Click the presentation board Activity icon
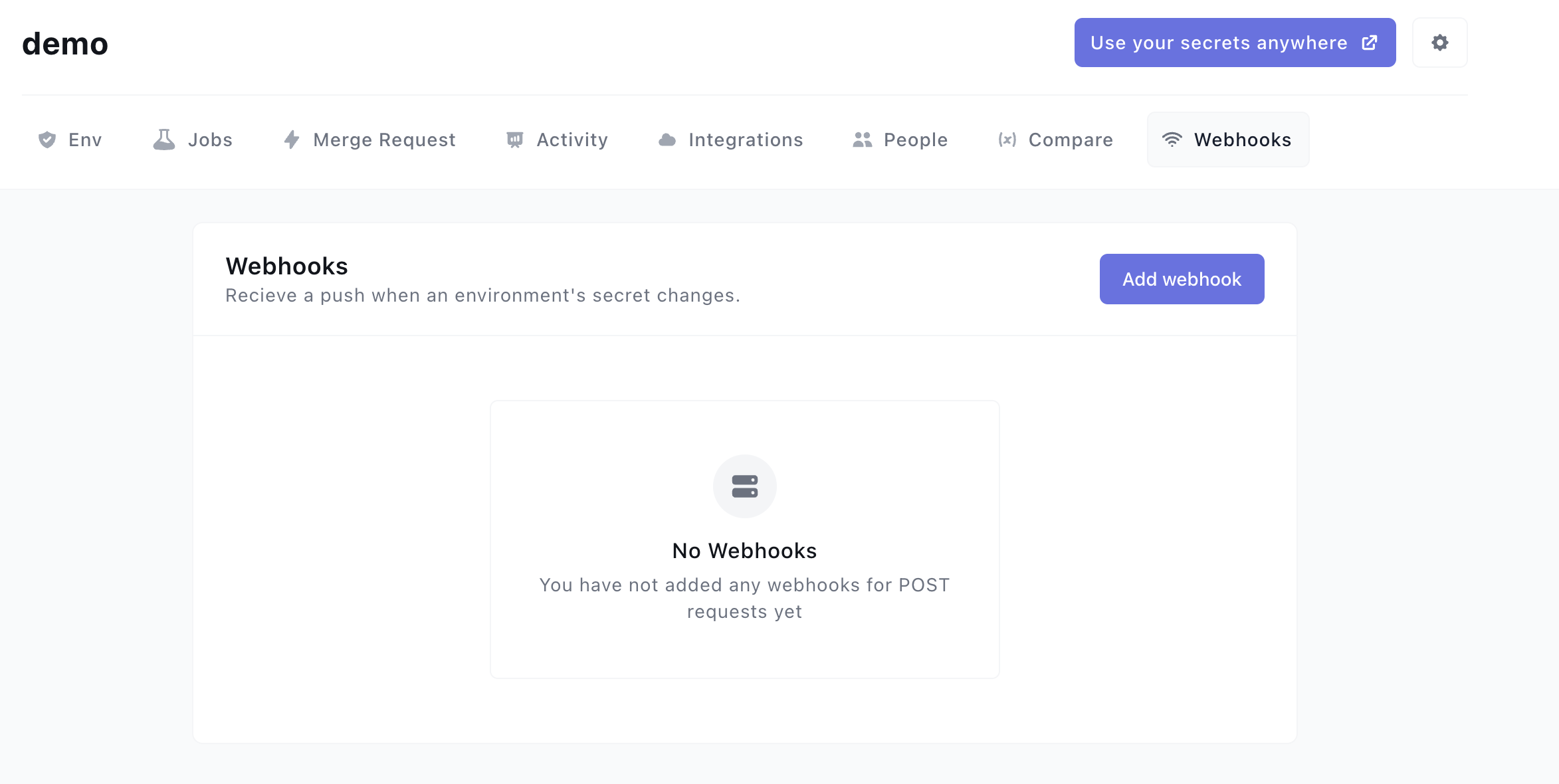This screenshot has width=1559, height=784. 515,140
